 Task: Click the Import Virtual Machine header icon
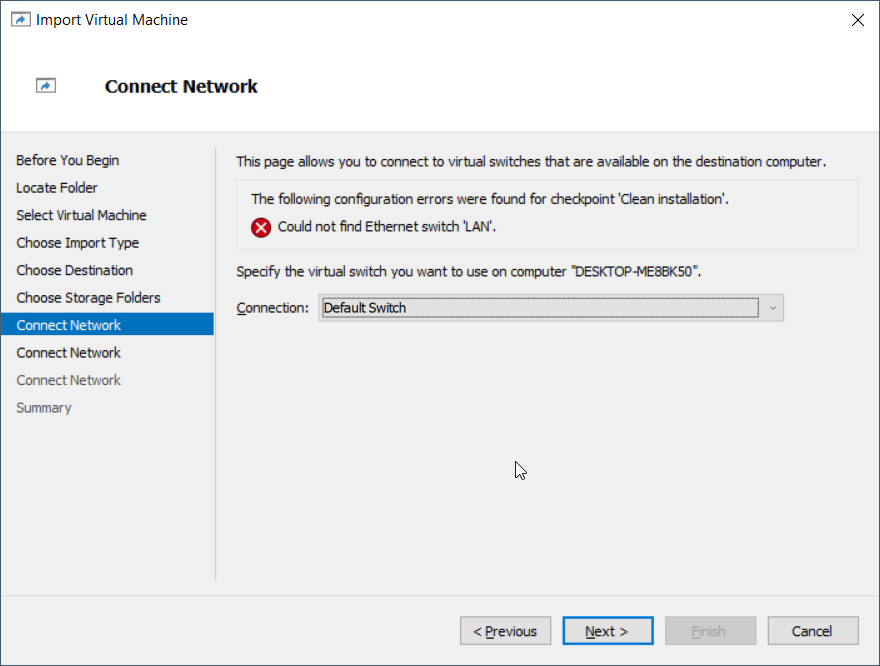(x=45, y=85)
